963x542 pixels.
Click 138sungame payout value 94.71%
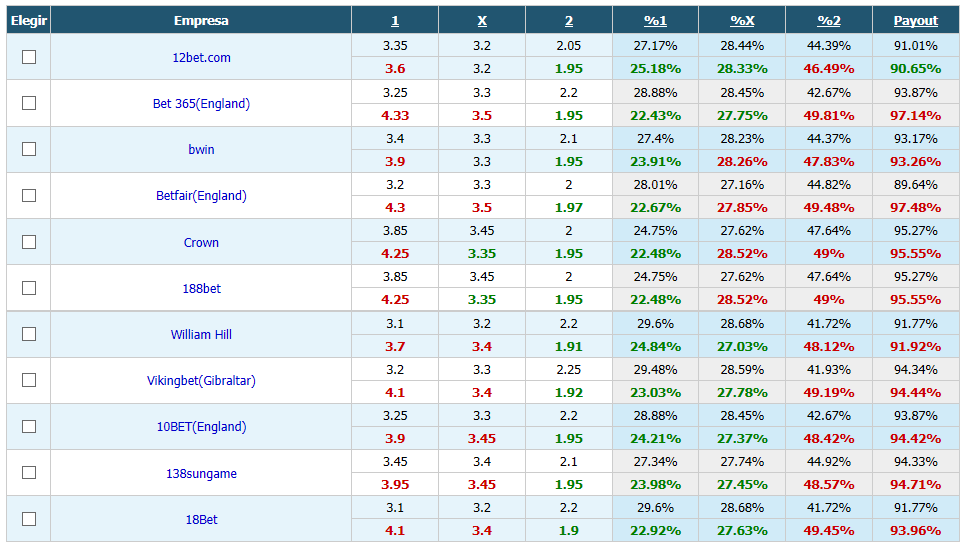coord(916,484)
